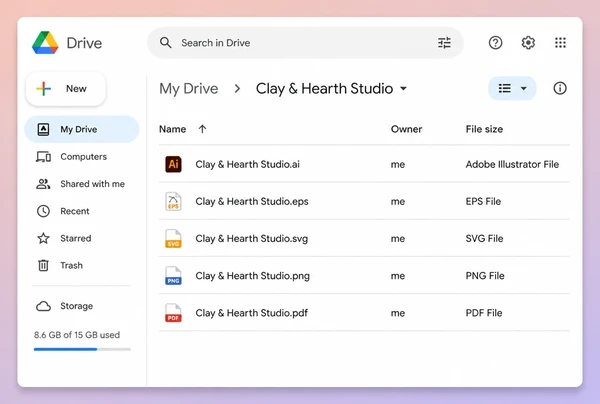600x404 pixels.
Task: Click the PNG file type icon
Action: click(173, 275)
